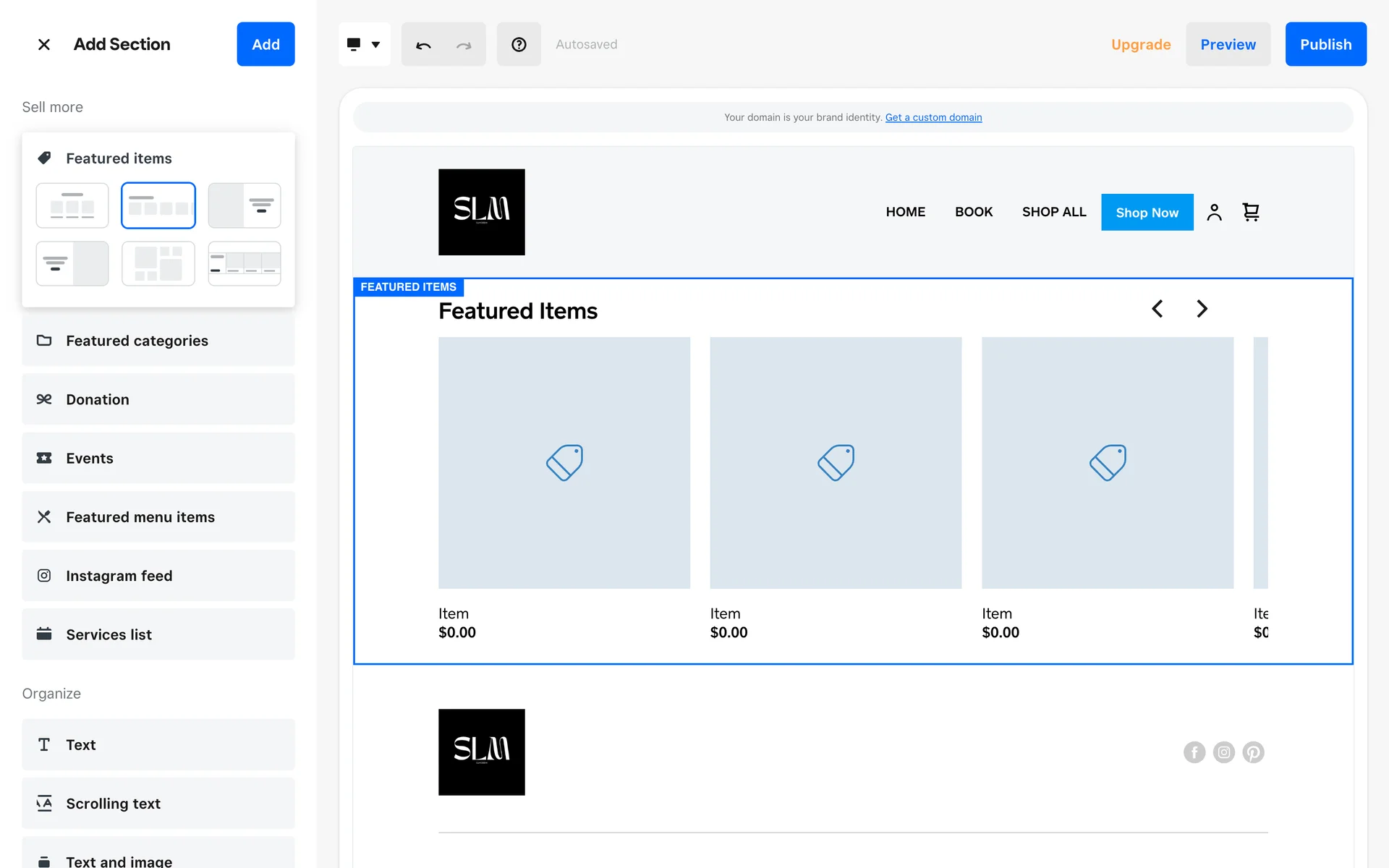Click the account person icon
This screenshot has height=868, width=1389.
point(1214,212)
